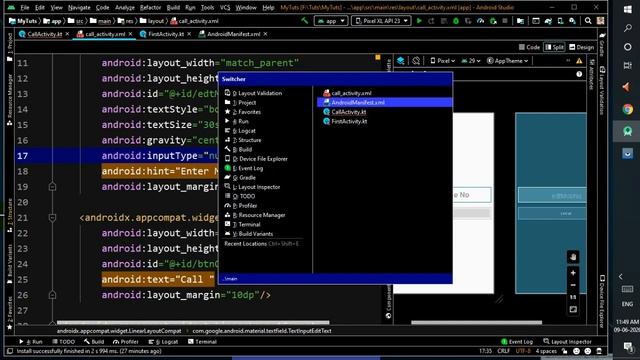Click the 4 spaces indent setting
Image resolution: width=640 pixels, height=360 pixels.
(546, 351)
